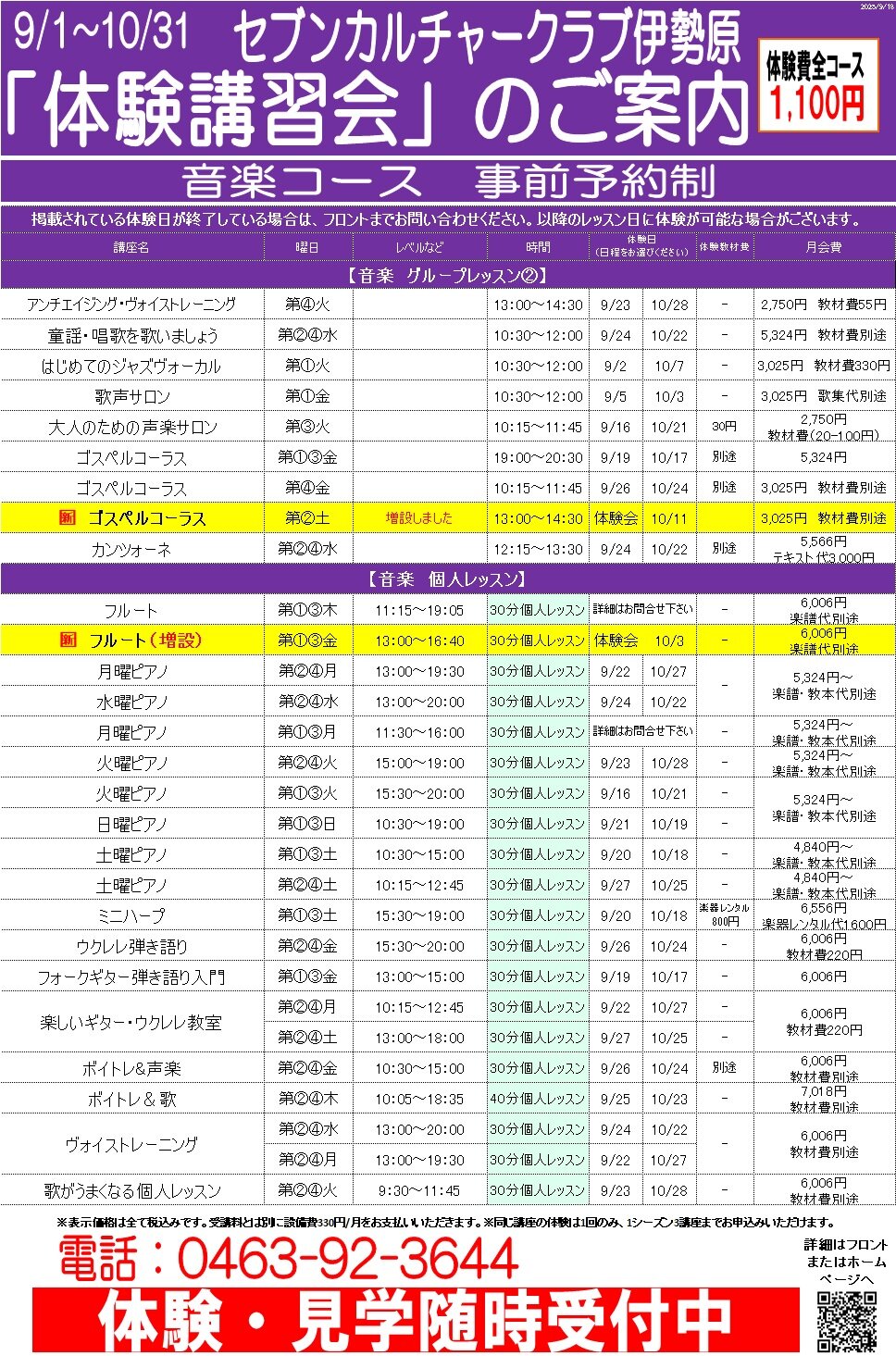Select the 楽器レンタル 800円 cell
Image resolution: width=896 pixels, height=1356 pixels.
pyautogui.click(x=725, y=914)
